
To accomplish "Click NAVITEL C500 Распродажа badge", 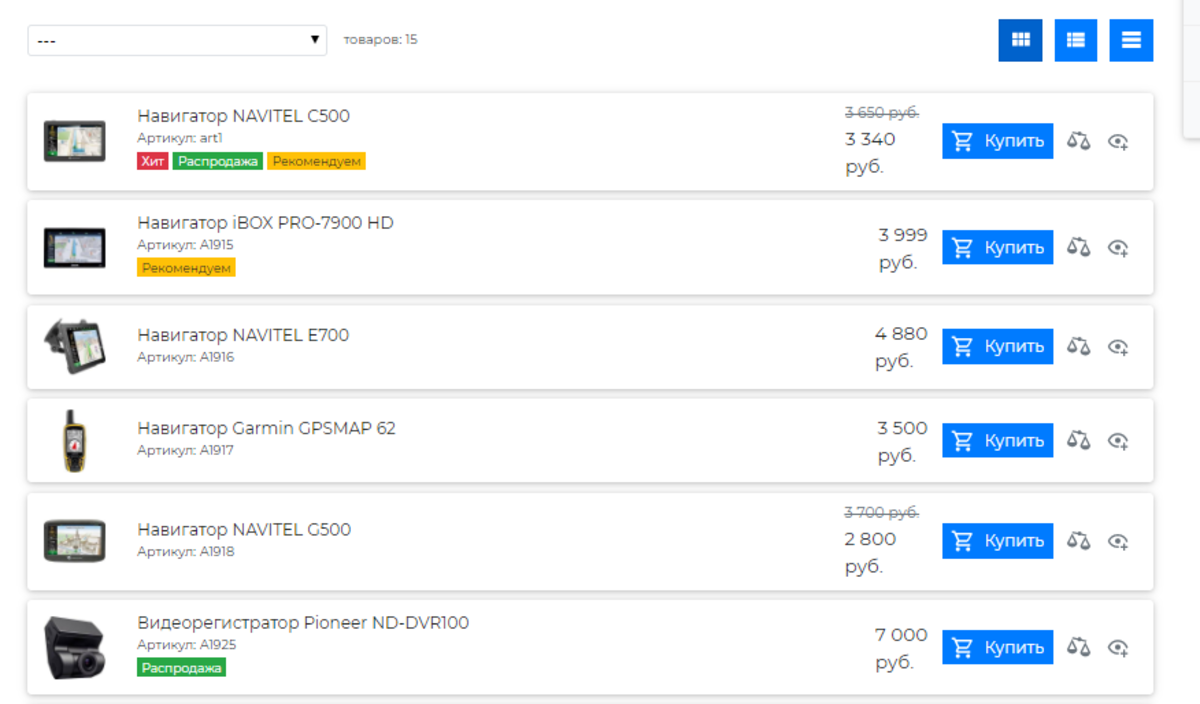I will tap(218, 161).
